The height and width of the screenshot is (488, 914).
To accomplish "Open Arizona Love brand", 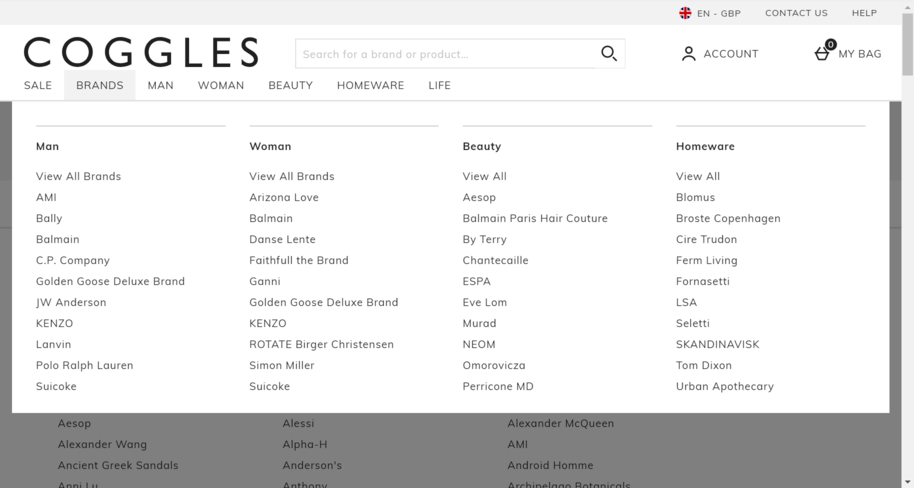I will 284,197.
